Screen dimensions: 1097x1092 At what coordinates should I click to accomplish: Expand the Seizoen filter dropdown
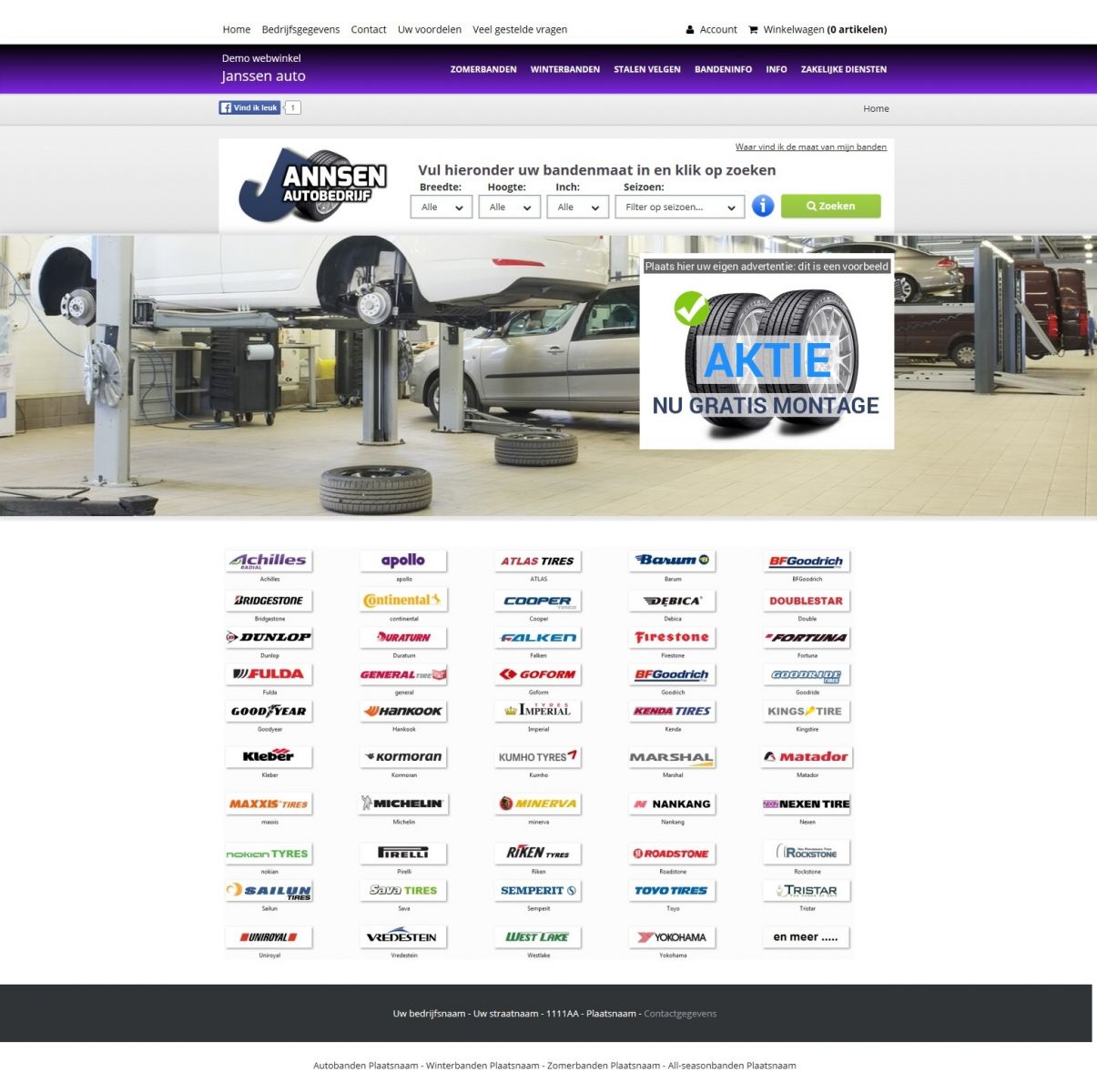(x=678, y=207)
